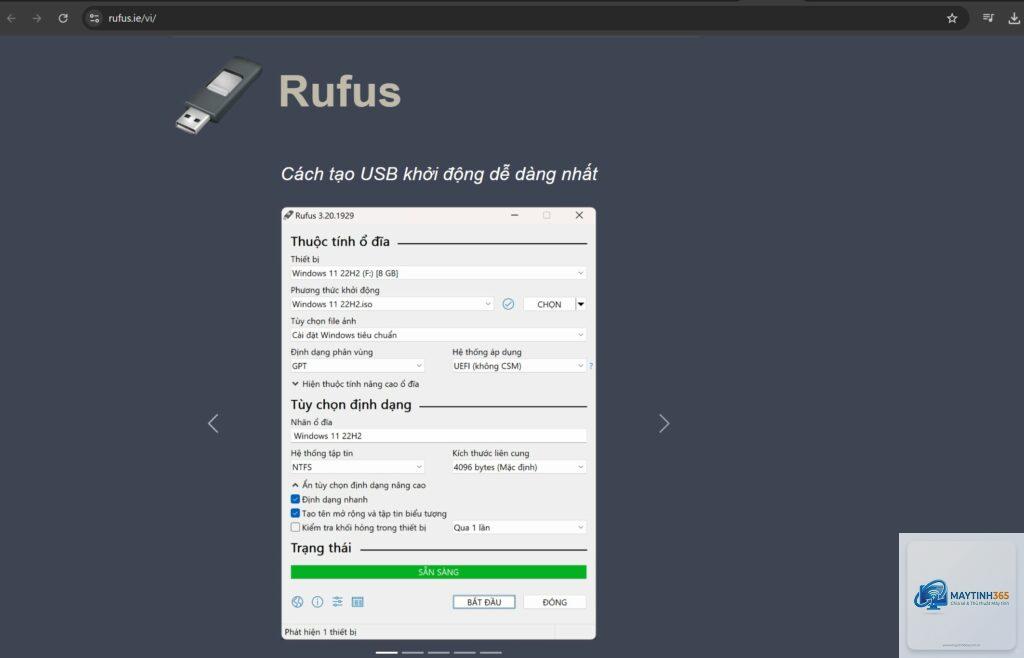1024x658 pixels.
Task: Open the Rufus settings sliders icon
Action: click(337, 602)
